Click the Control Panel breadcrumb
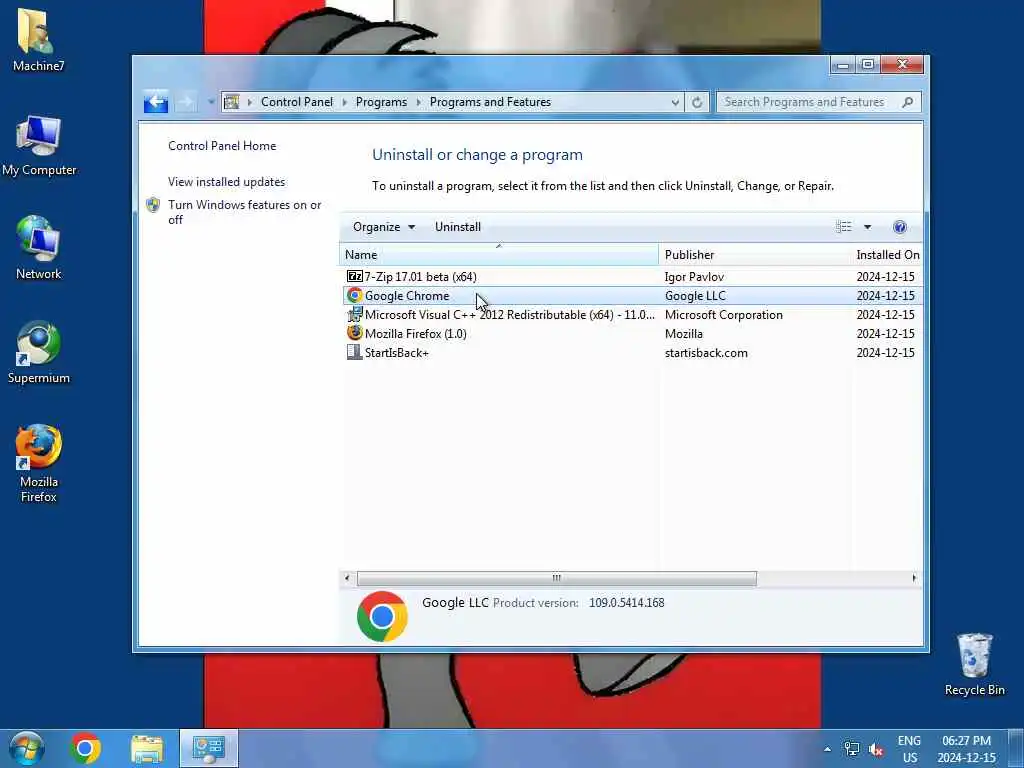This screenshot has width=1024, height=768. 296,102
